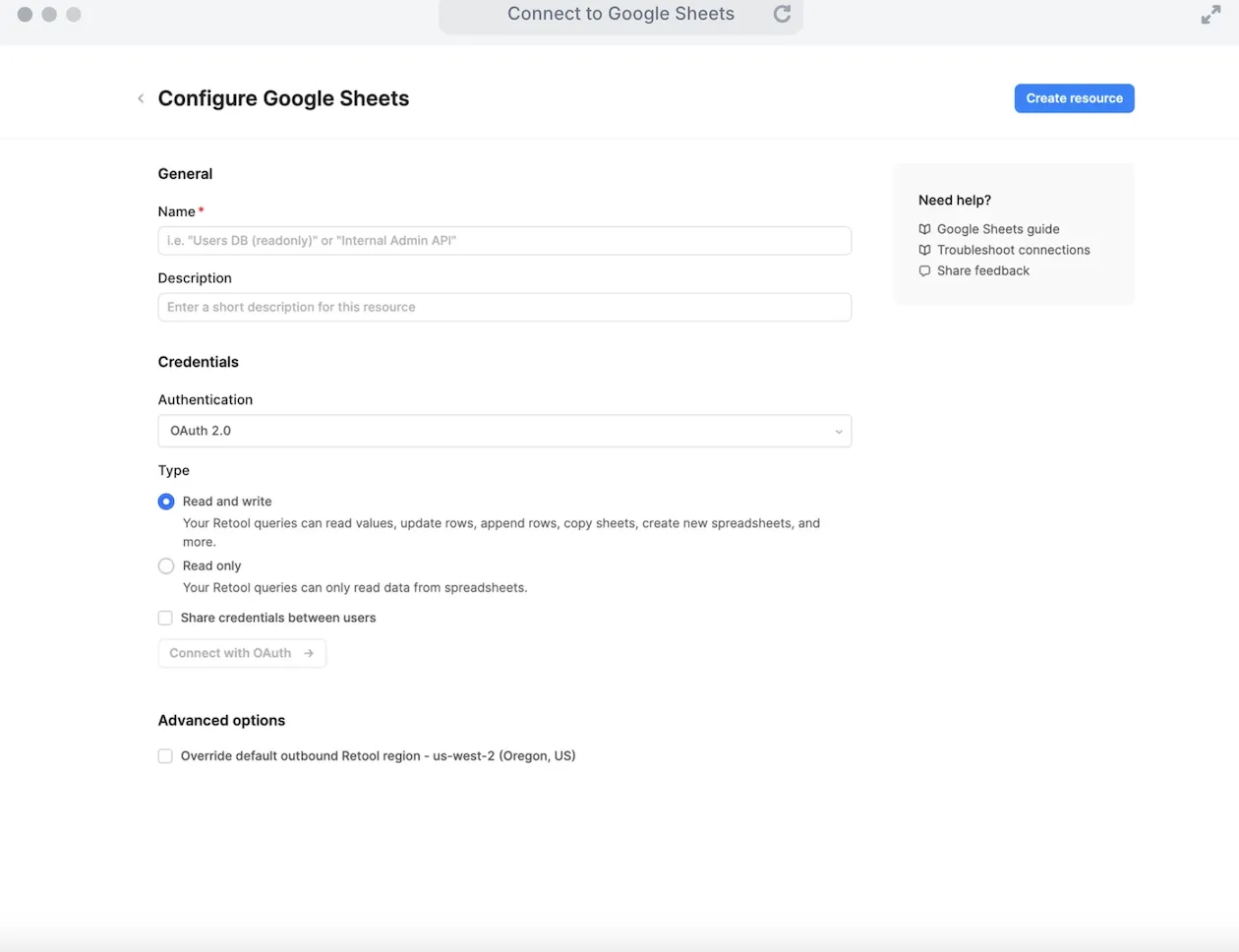Screen dimensions: 1239x952
Task: Click 'Your Retool queries can only read data' text
Action: point(355,588)
